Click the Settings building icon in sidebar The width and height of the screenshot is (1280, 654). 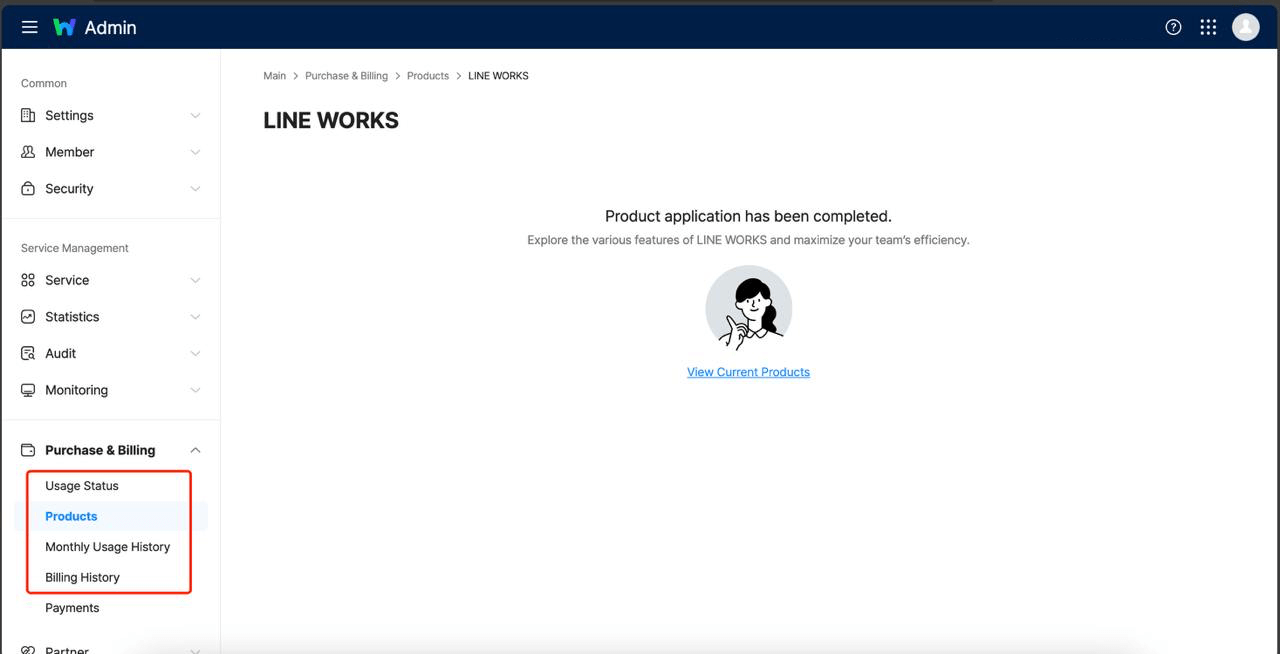point(28,115)
